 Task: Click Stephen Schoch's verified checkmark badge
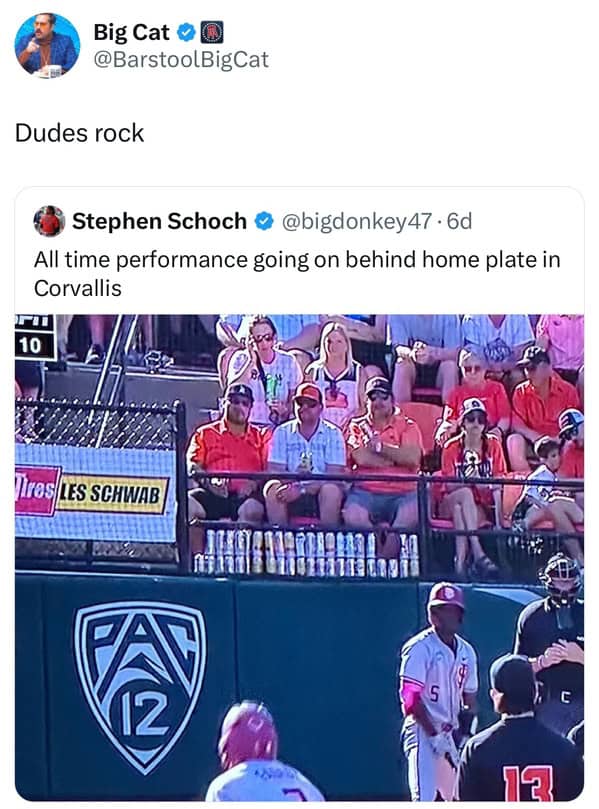coord(264,221)
